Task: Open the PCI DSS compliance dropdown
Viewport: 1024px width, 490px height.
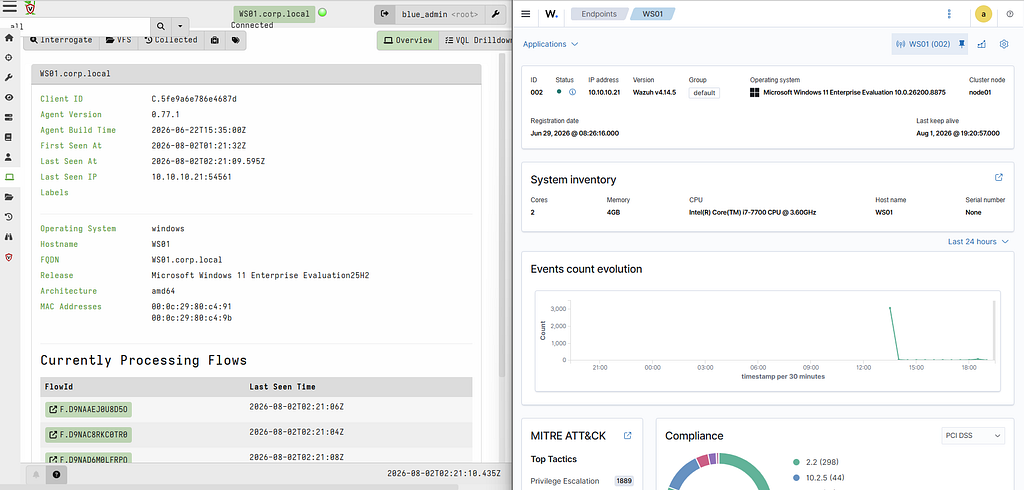Action: [974, 436]
